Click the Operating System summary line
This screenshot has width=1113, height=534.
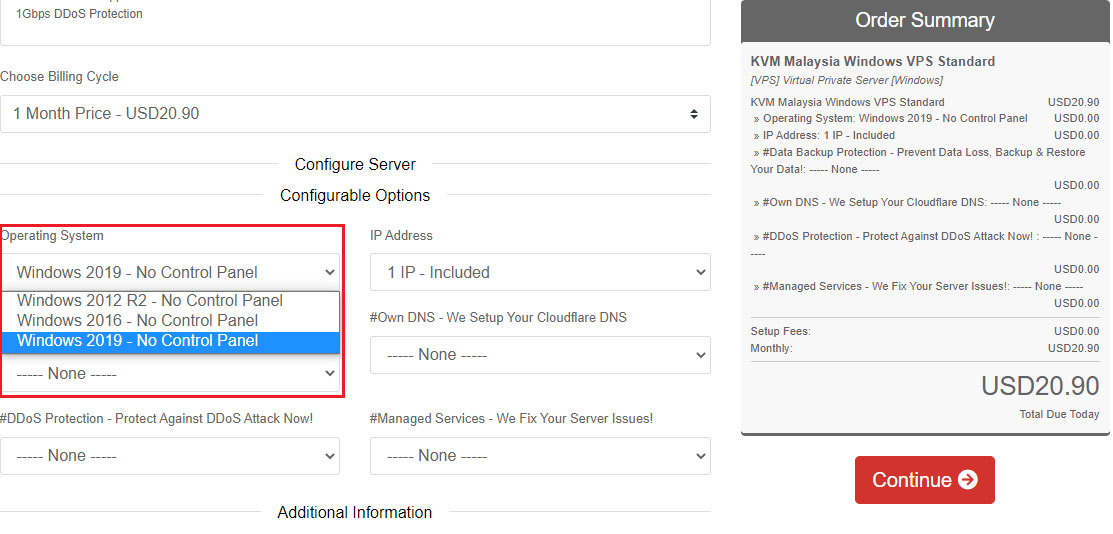click(x=925, y=119)
